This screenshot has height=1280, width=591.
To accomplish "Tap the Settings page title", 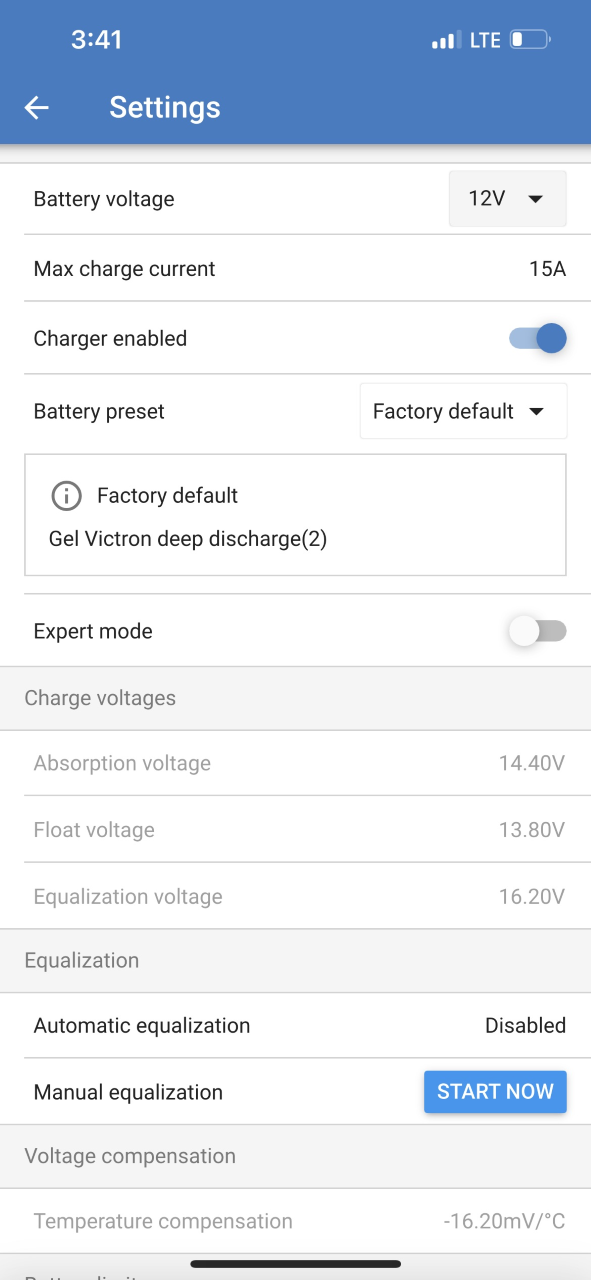I will [x=165, y=108].
